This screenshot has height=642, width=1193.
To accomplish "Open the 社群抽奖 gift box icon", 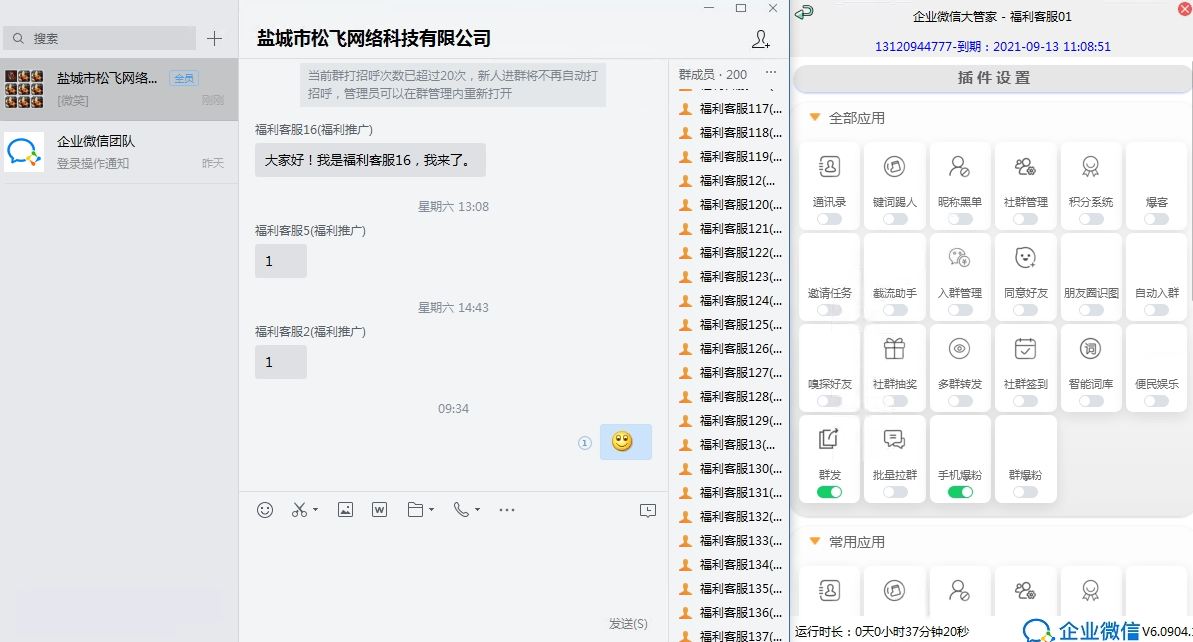I will 895,348.
